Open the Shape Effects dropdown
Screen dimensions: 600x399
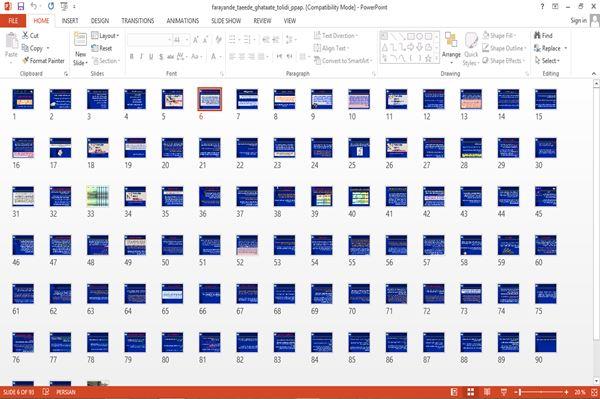[504, 60]
